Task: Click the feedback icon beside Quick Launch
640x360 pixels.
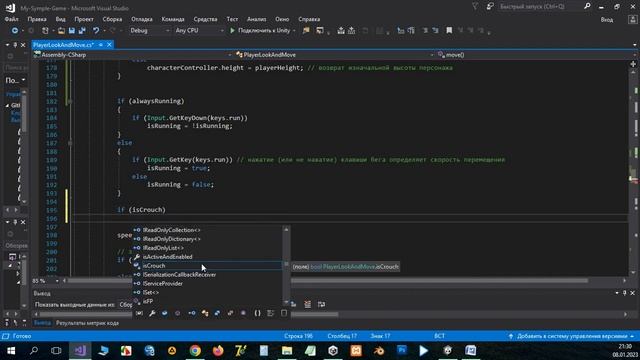Action: pos(490,6)
